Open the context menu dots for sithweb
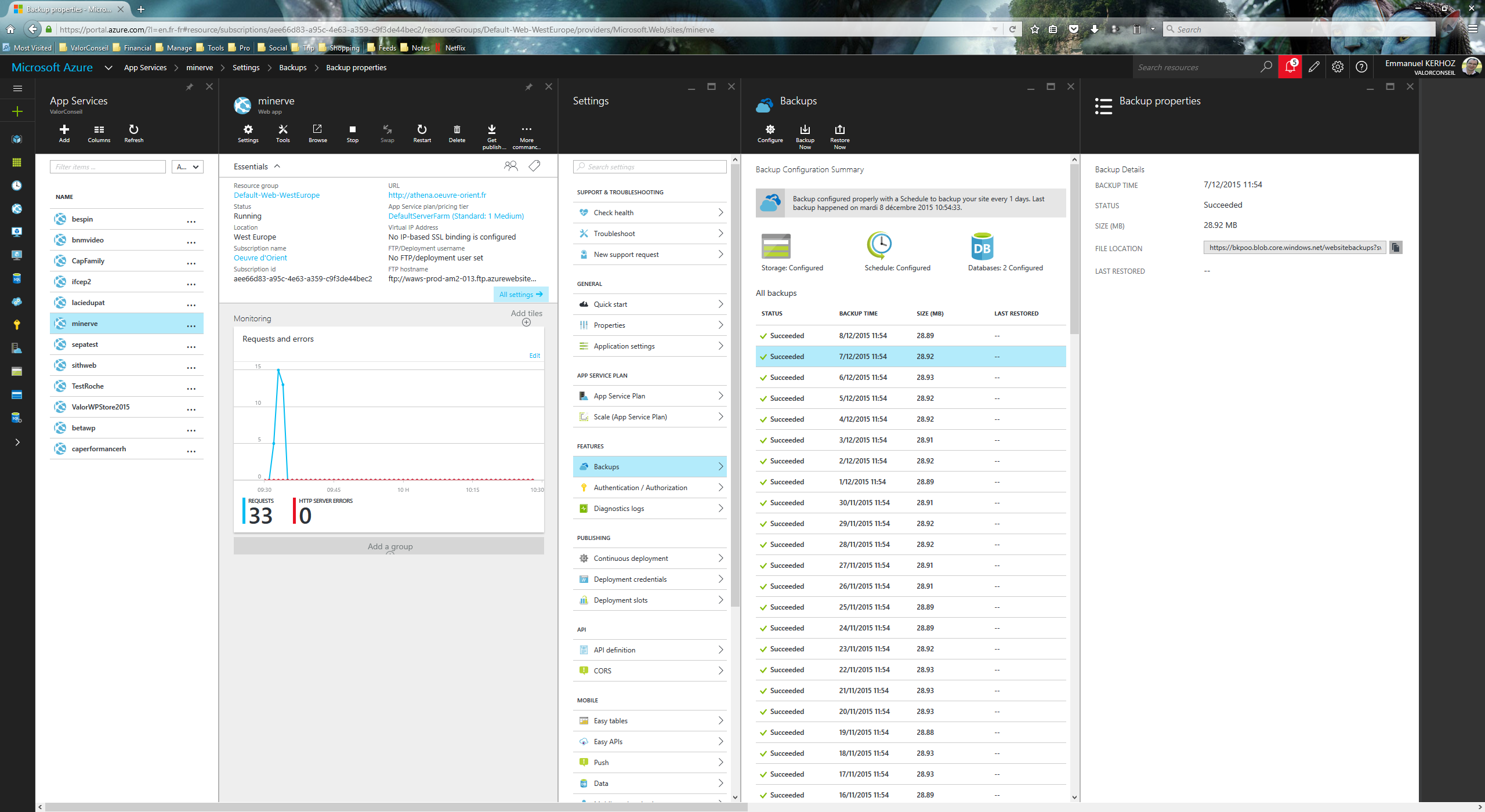The width and height of the screenshot is (1485, 812). [x=191, y=367]
